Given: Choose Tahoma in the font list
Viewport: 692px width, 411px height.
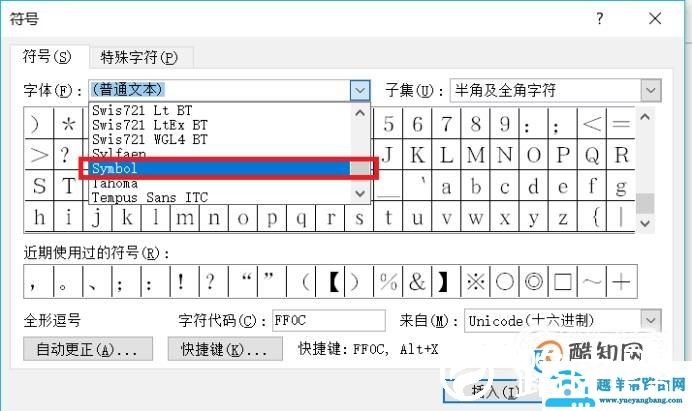Looking at the screenshot, I should point(221,183).
